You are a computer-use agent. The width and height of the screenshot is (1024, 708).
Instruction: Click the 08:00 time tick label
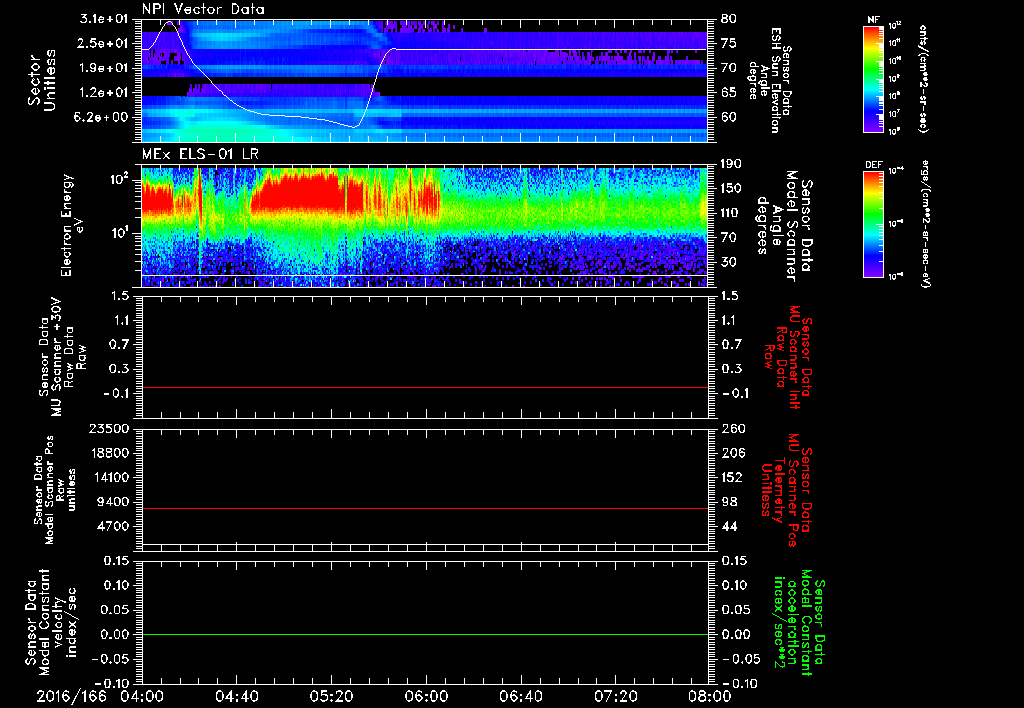click(710, 696)
